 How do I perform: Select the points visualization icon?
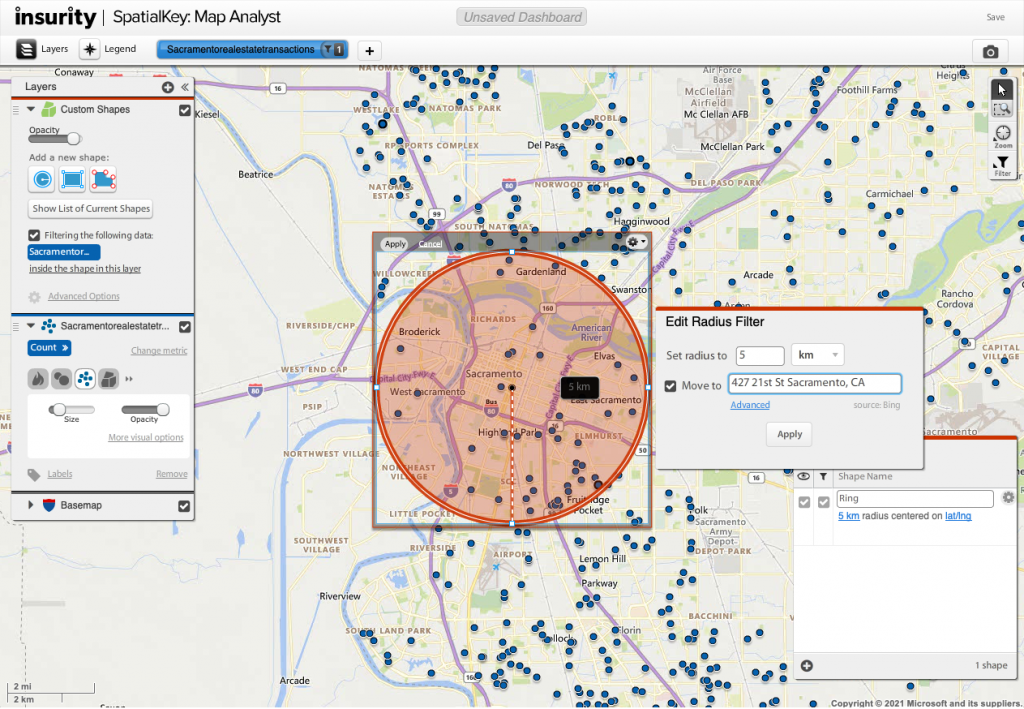[x=85, y=379]
